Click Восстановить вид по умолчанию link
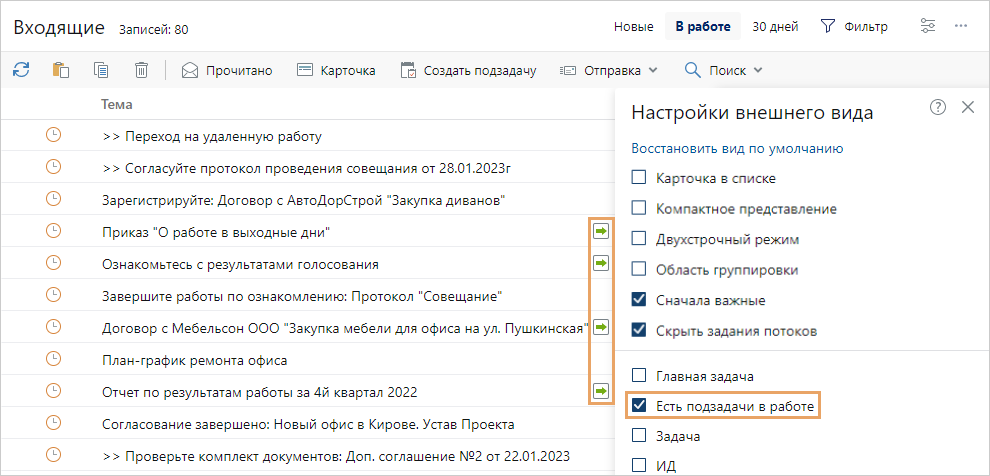This screenshot has width=990, height=476. 738,149
